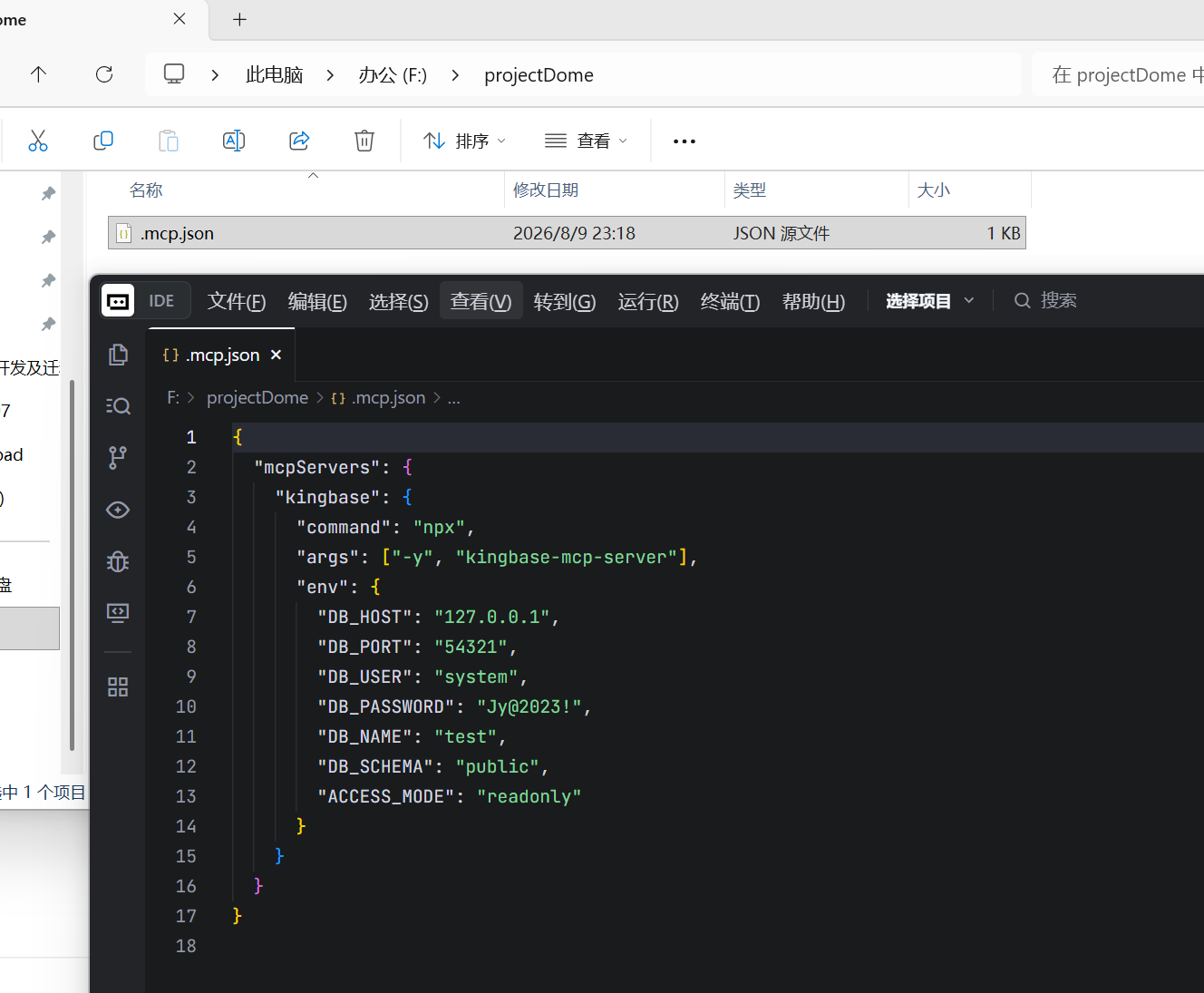
Task: Open the three-dots more options menu
Action: tap(685, 141)
